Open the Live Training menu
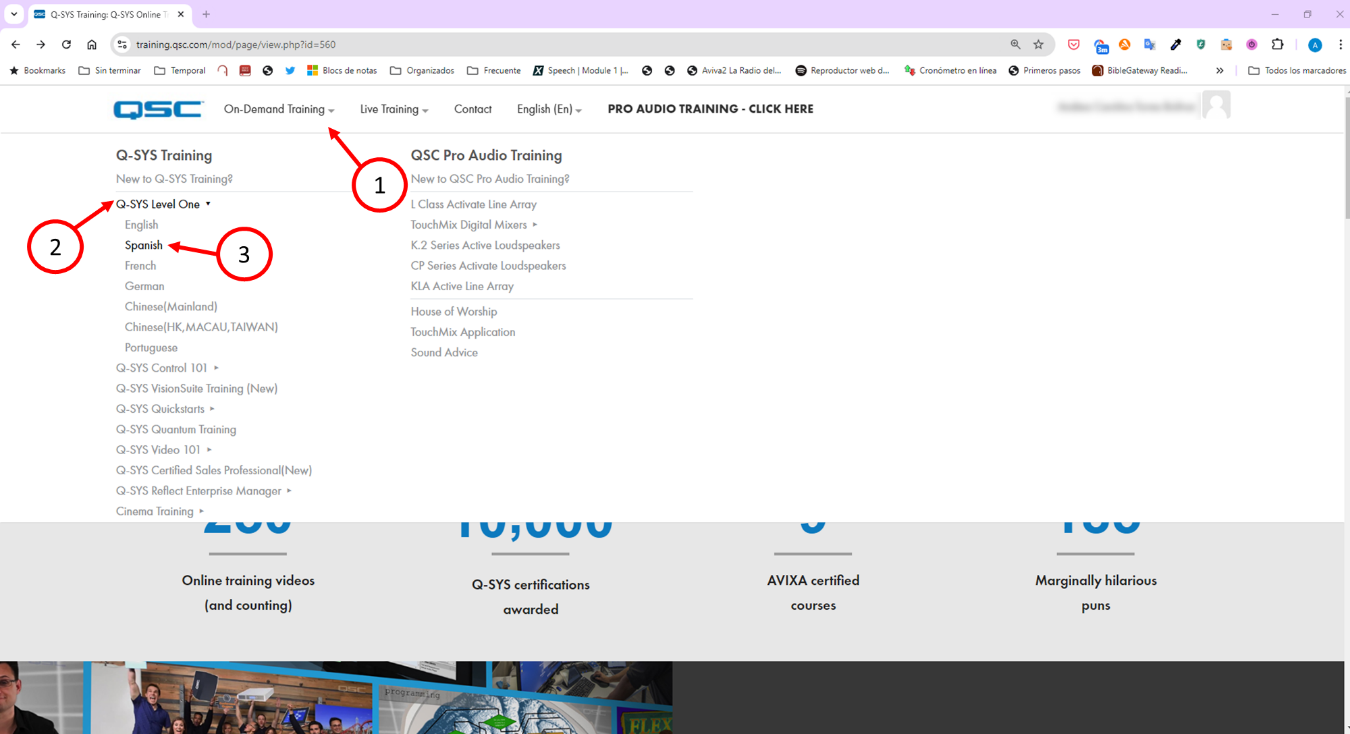This screenshot has width=1350, height=734. tap(394, 109)
